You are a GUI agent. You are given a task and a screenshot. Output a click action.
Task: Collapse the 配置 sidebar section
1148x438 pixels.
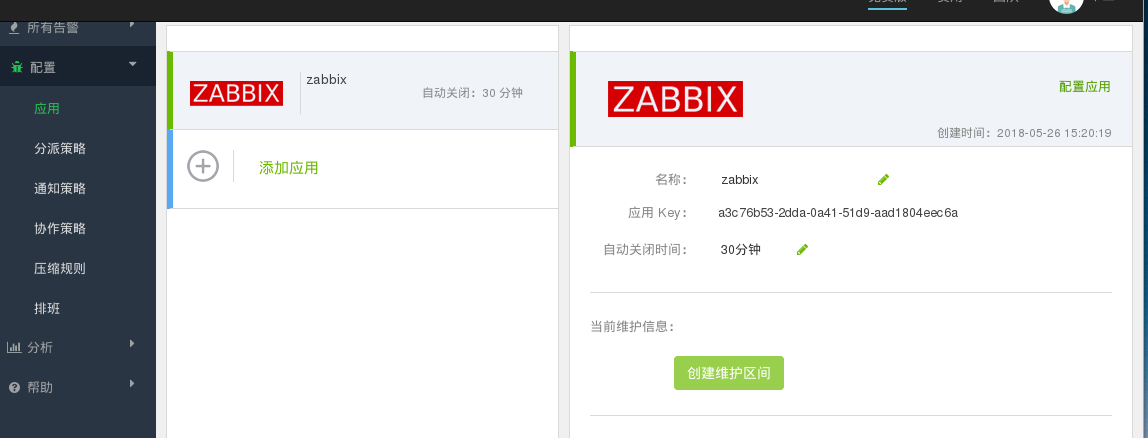(x=78, y=67)
